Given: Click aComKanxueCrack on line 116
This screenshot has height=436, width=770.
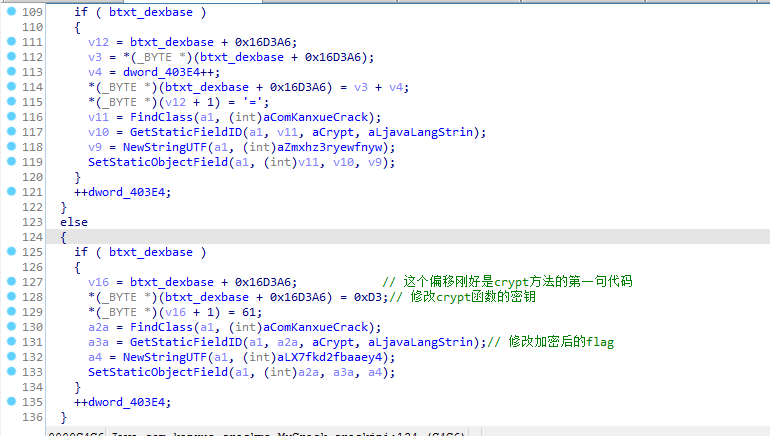Looking at the screenshot, I should pos(316,117).
